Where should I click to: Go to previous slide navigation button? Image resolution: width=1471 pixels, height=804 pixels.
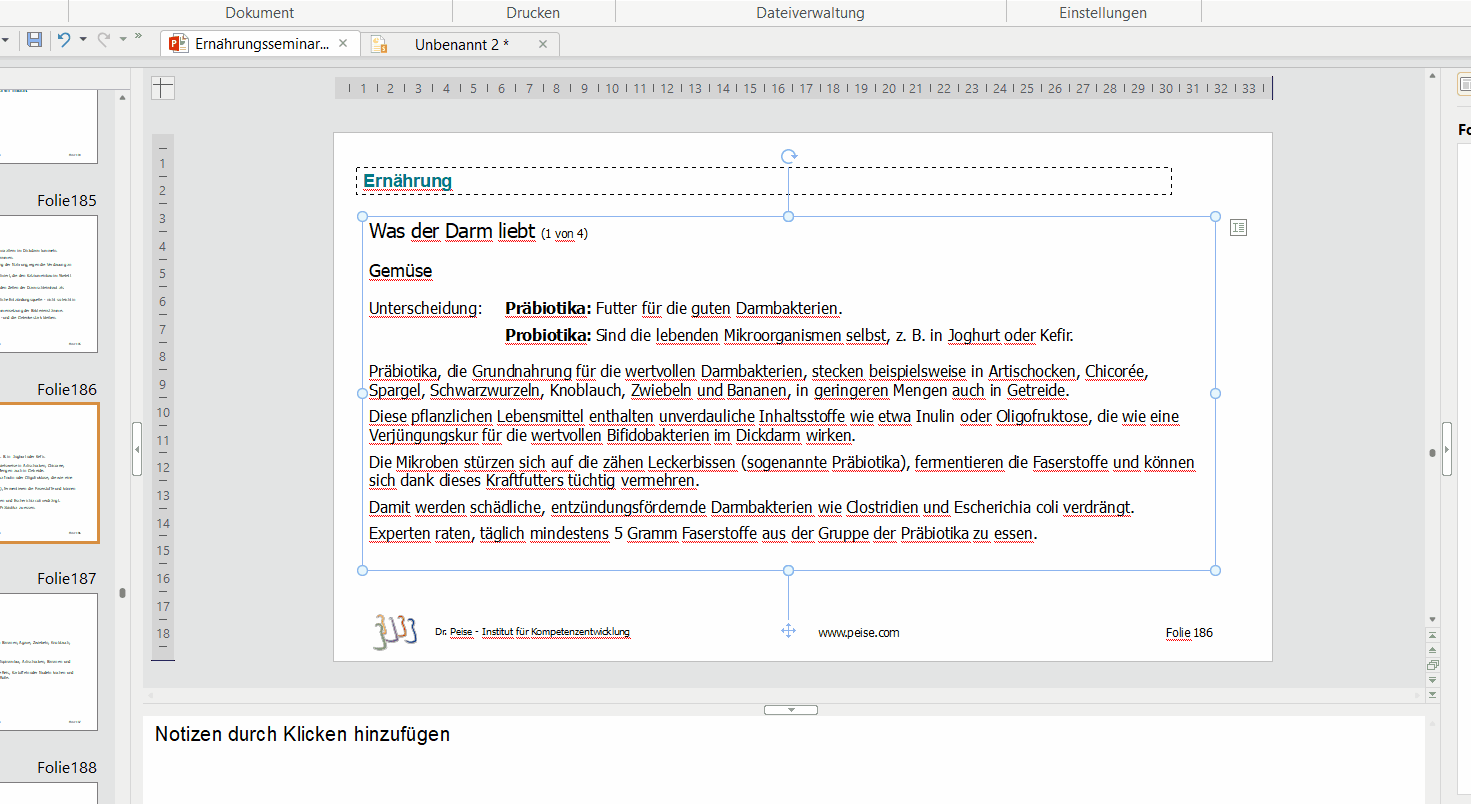pos(1432,649)
